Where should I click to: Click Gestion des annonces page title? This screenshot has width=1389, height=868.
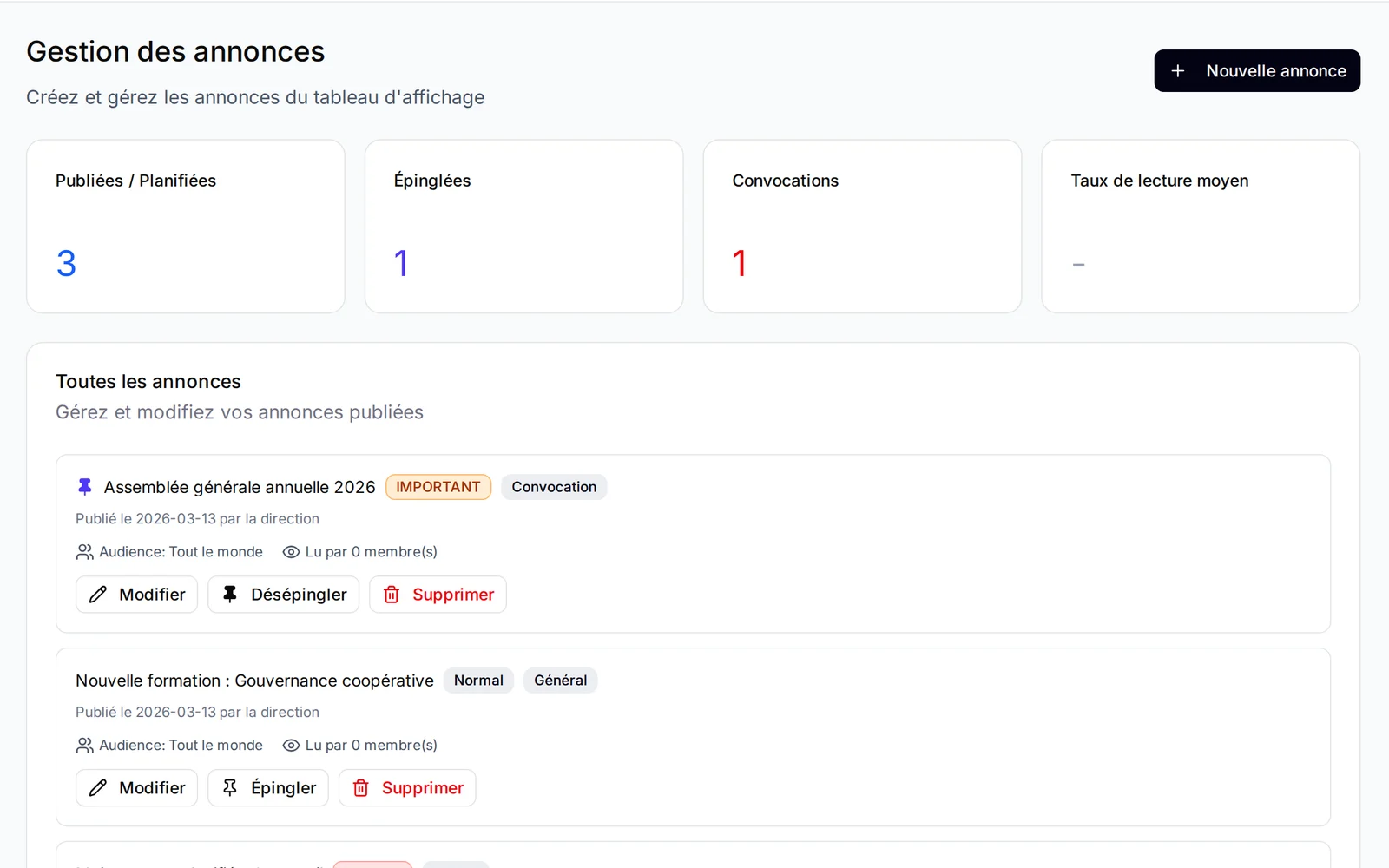(x=175, y=52)
